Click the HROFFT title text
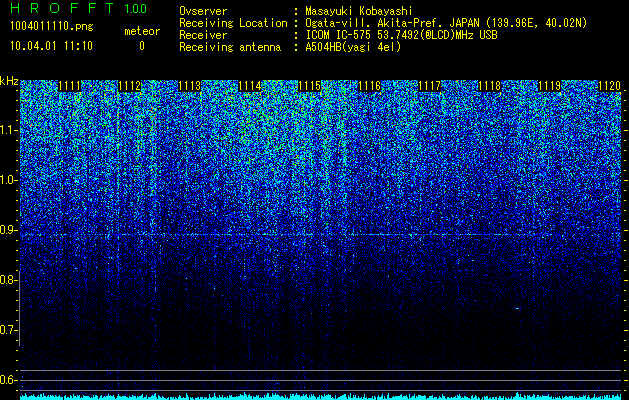Image resolution: width=629 pixels, height=400 pixels. pyautogui.click(x=62, y=8)
